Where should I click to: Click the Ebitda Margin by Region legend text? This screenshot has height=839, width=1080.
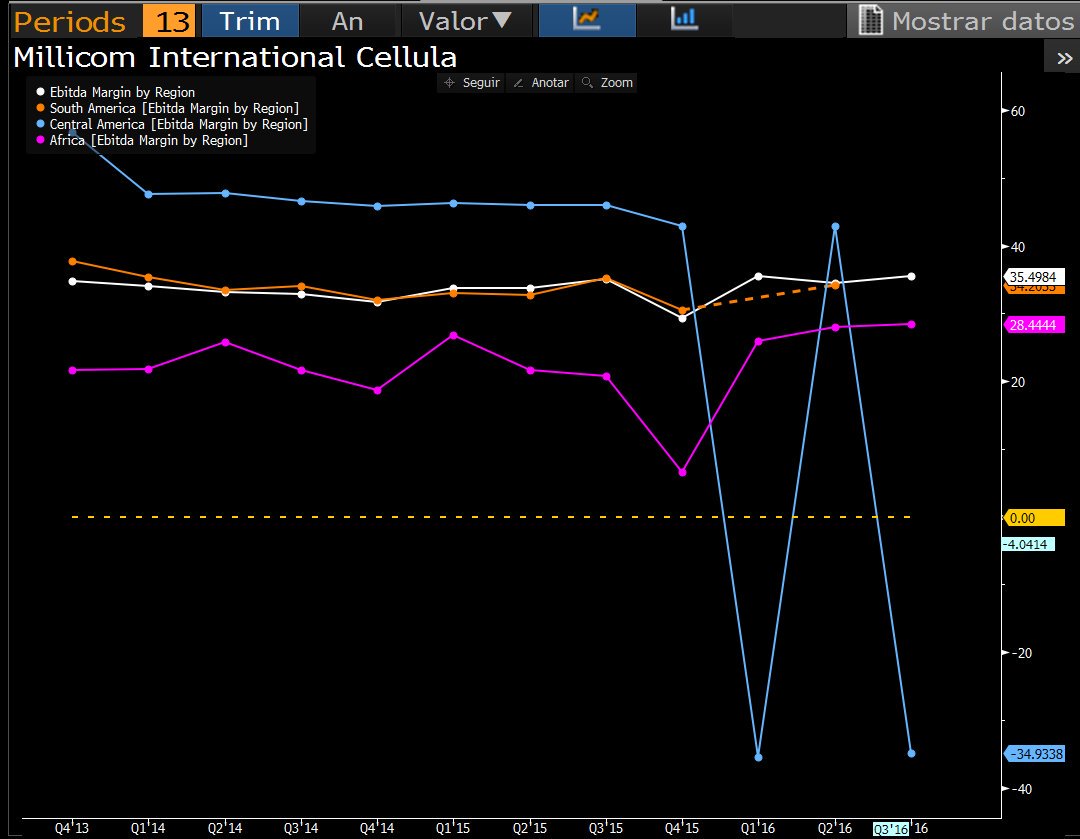(x=122, y=92)
